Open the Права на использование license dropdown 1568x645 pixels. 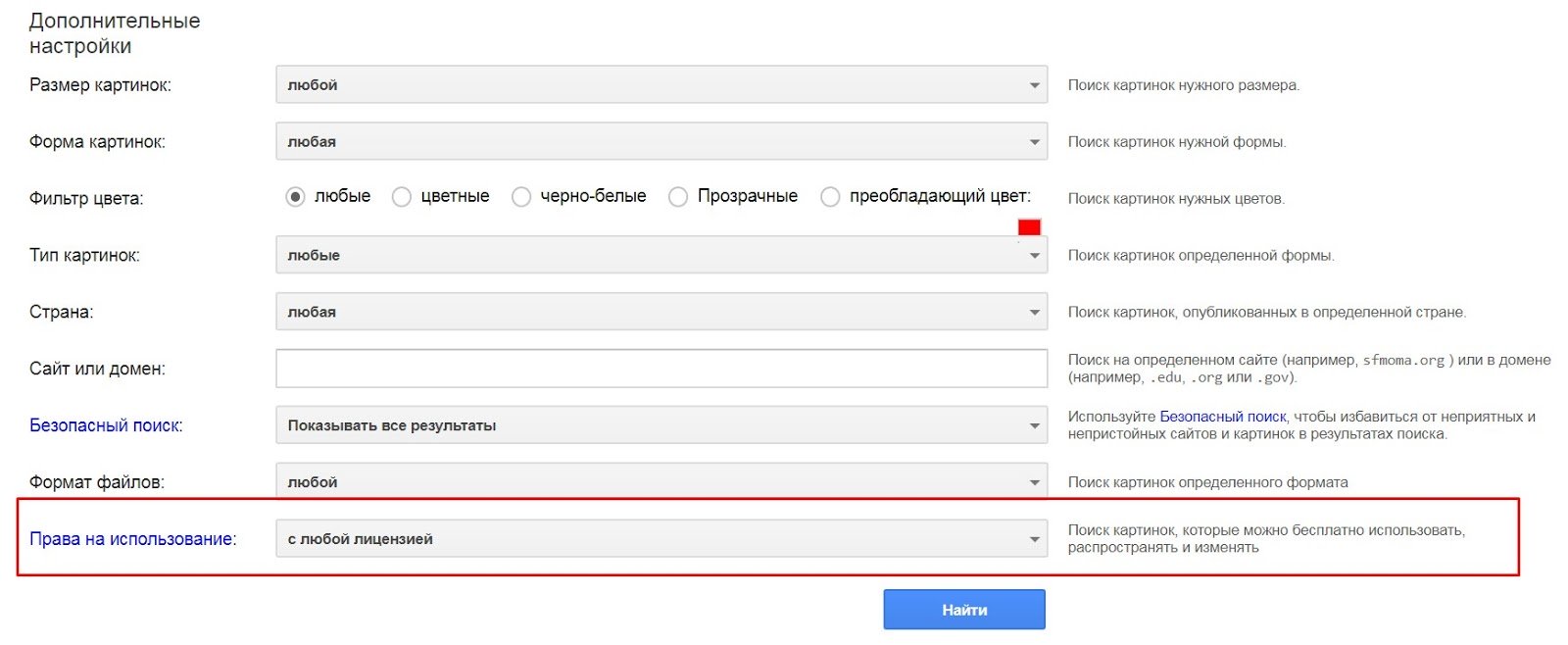pos(661,539)
